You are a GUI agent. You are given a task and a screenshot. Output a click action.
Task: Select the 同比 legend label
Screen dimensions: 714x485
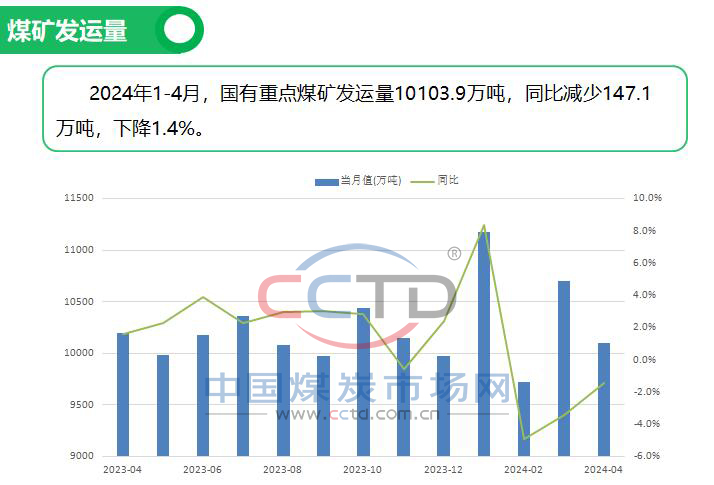(x=447, y=180)
